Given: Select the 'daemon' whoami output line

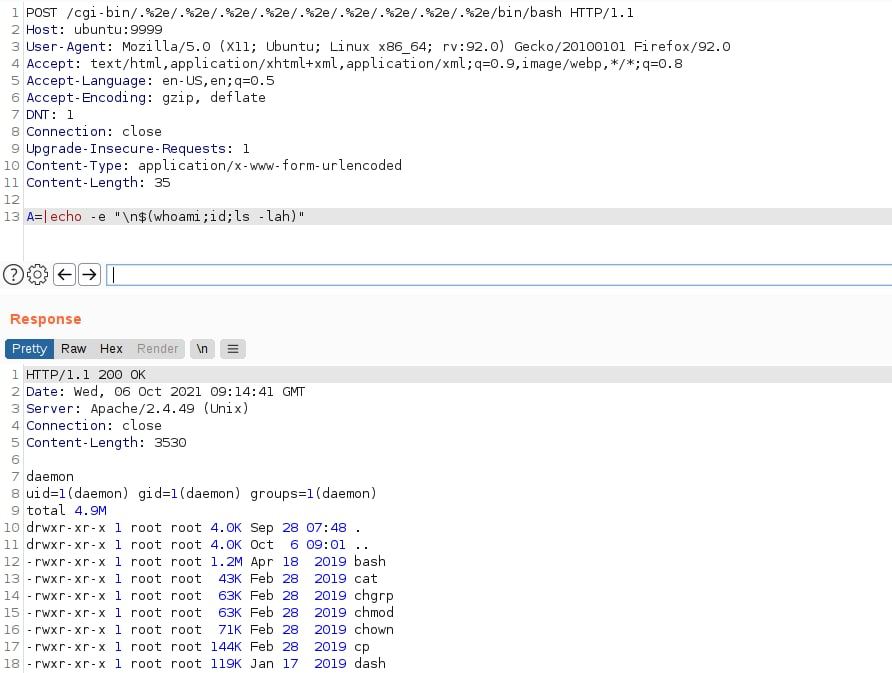Looking at the screenshot, I should click(50, 477).
